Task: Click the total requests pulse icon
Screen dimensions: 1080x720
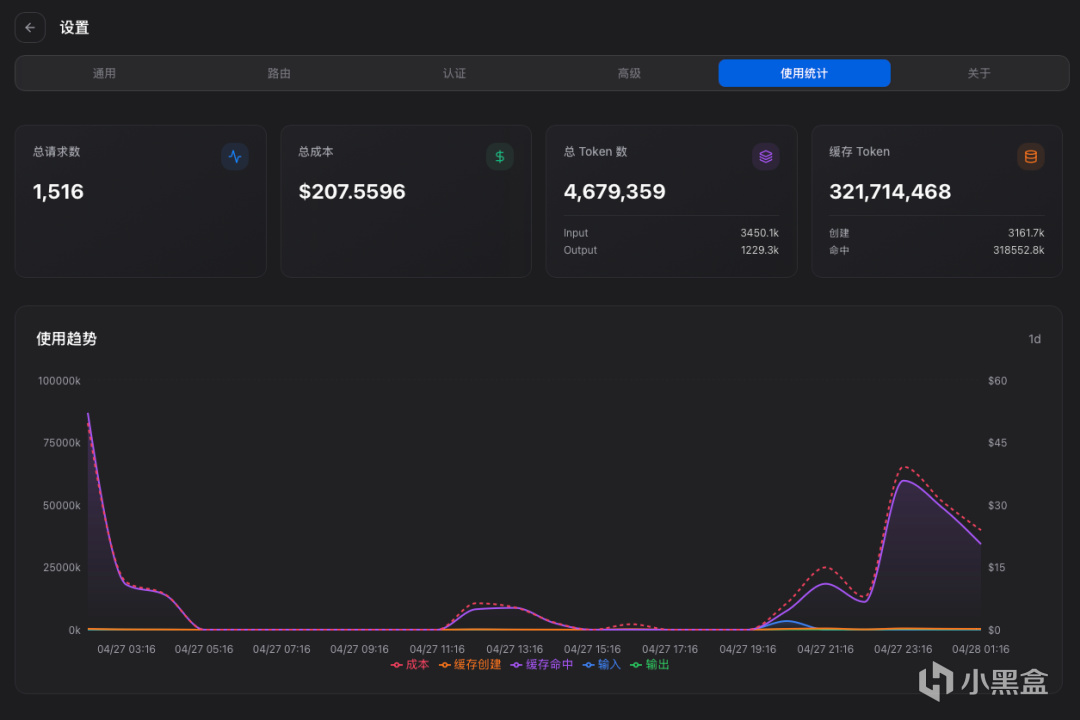Action: tap(235, 156)
